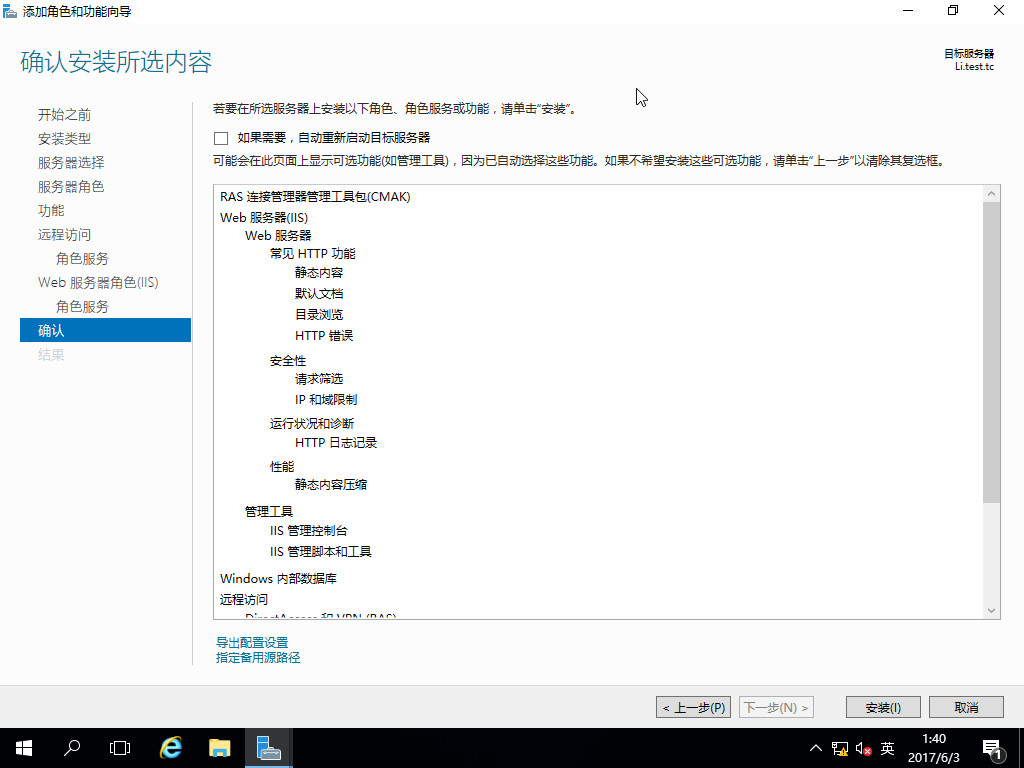Open File Explorer from taskbar
This screenshot has height=768, width=1024.
[219, 748]
